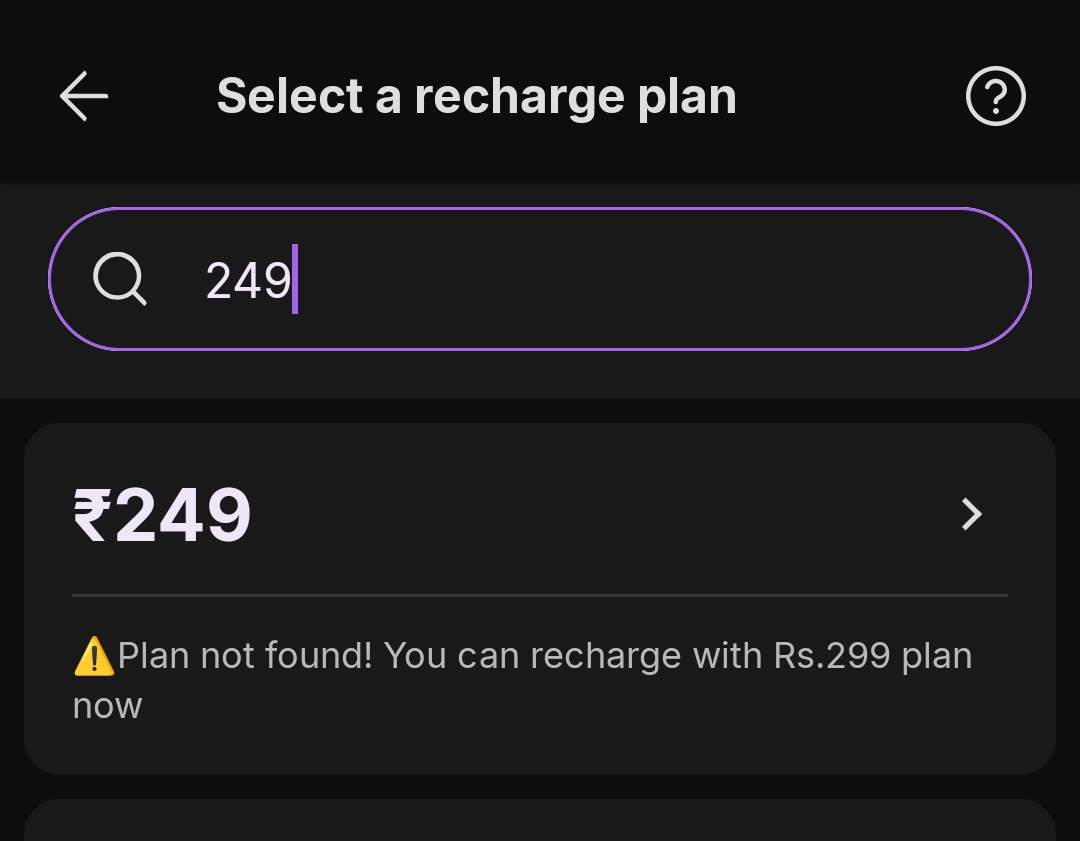The width and height of the screenshot is (1080, 841).
Task: Tap the purple text cursor in search
Action: tap(295, 279)
